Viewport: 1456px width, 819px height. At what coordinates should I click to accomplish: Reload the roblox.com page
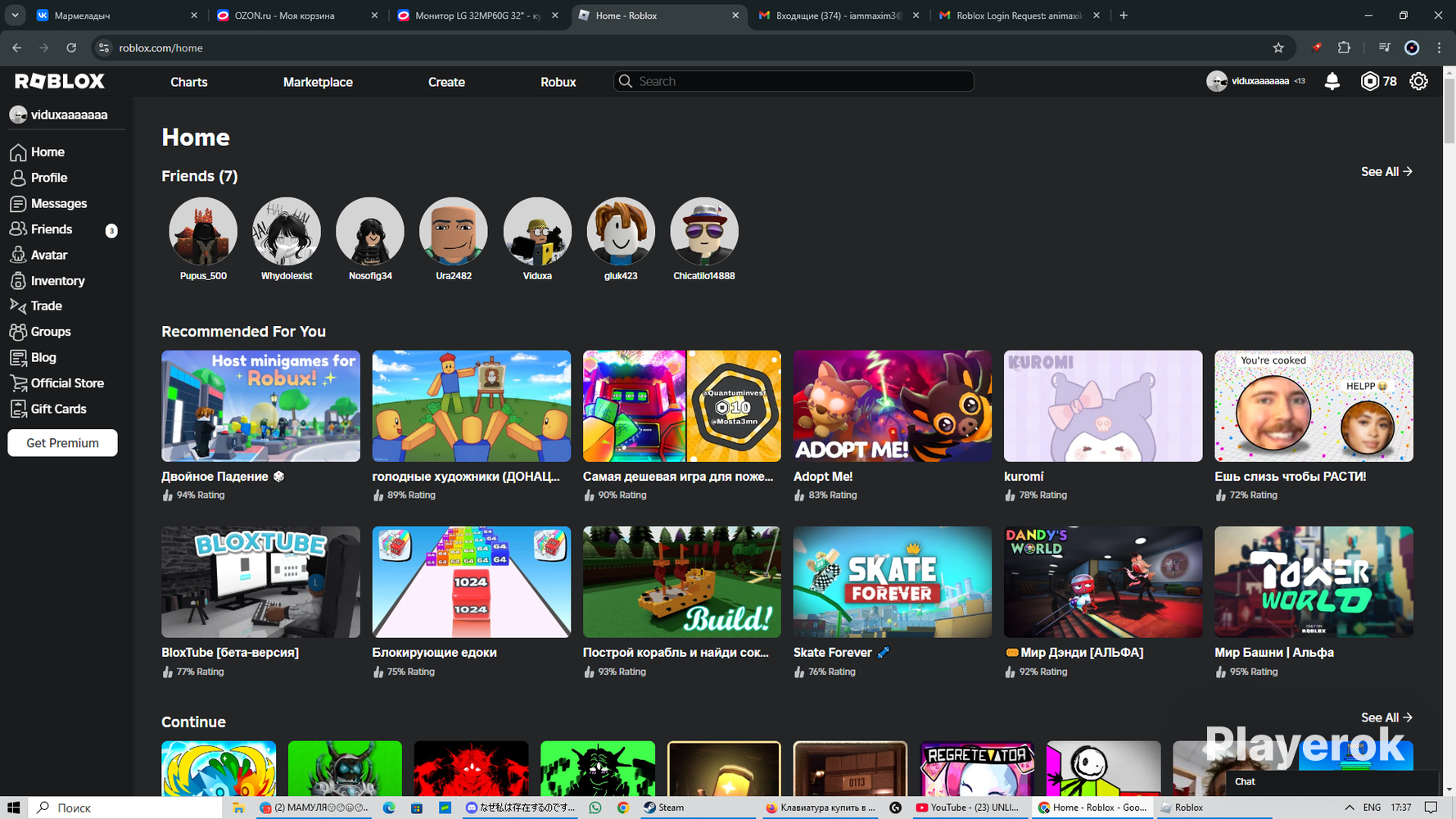pos(71,48)
